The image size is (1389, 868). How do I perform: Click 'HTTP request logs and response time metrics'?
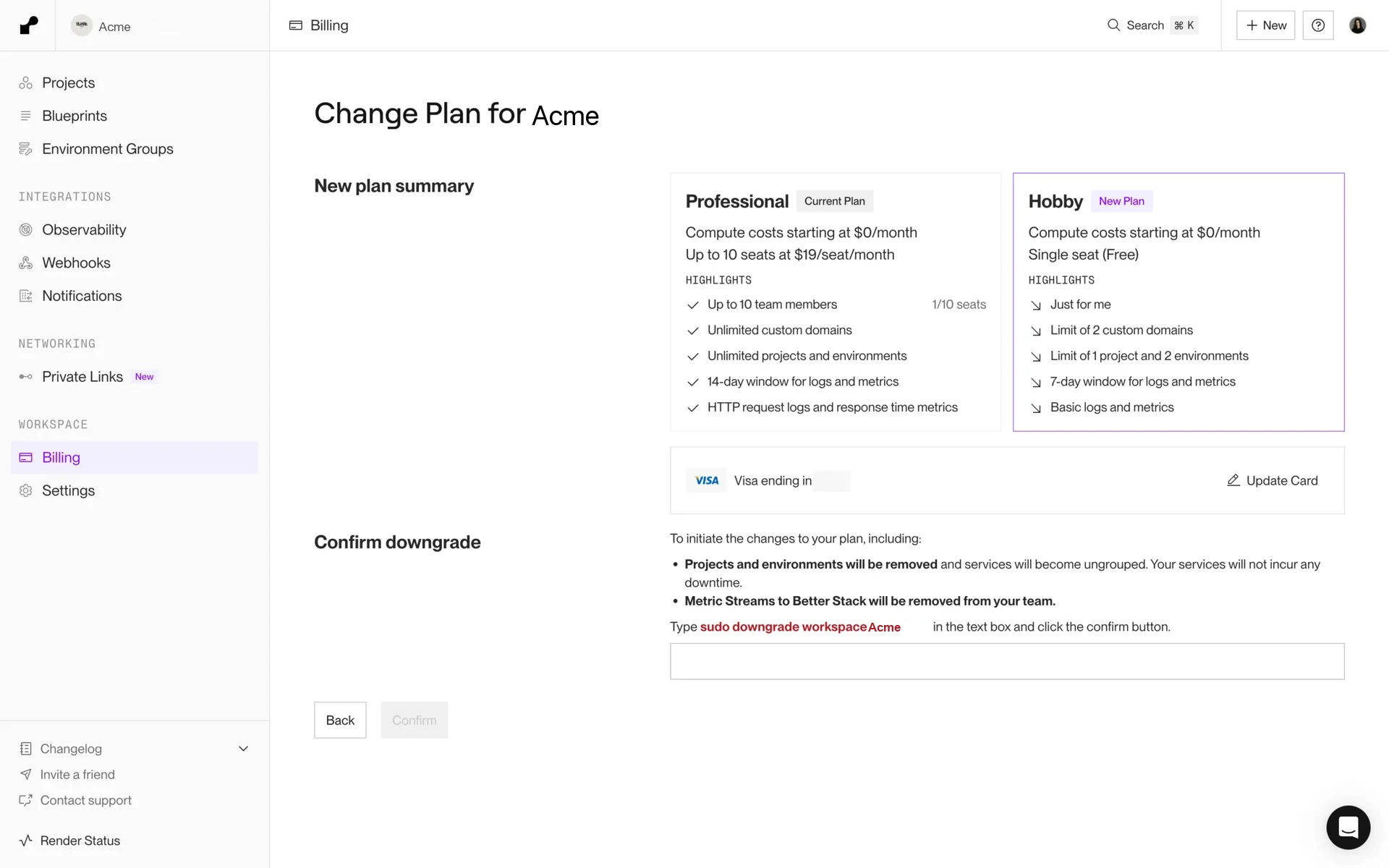click(832, 408)
